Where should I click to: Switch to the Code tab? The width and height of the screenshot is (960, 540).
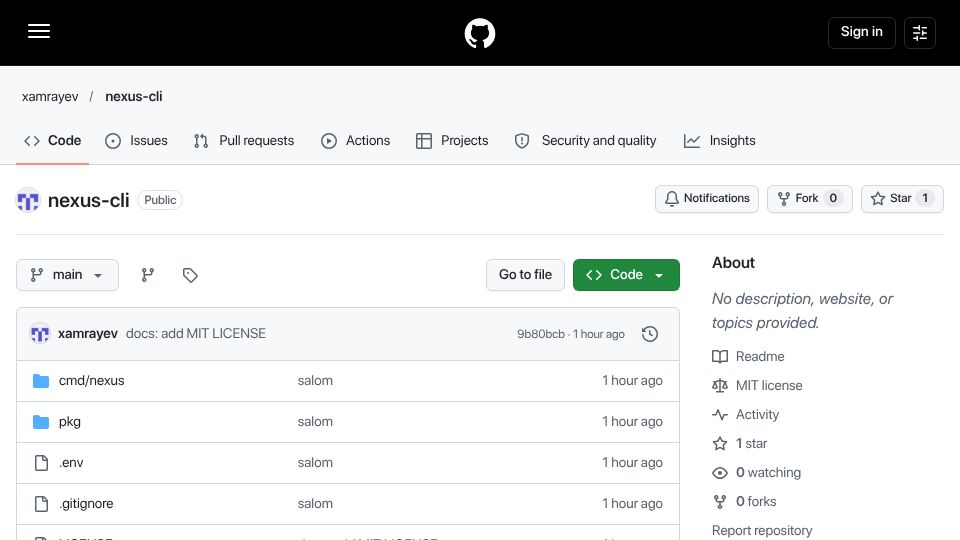coord(53,141)
